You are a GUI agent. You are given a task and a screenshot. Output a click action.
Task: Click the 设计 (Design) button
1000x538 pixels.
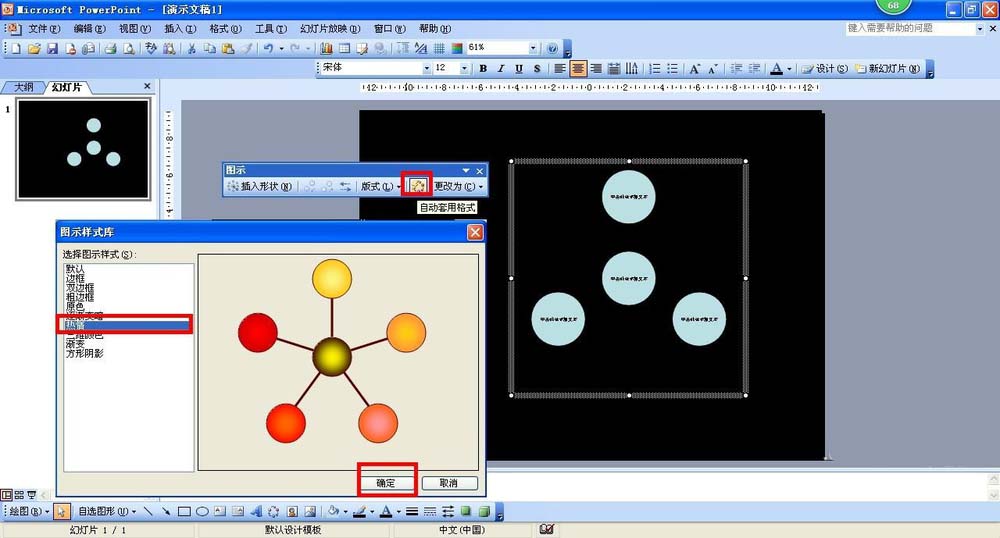pyautogui.click(x=825, y=68)
